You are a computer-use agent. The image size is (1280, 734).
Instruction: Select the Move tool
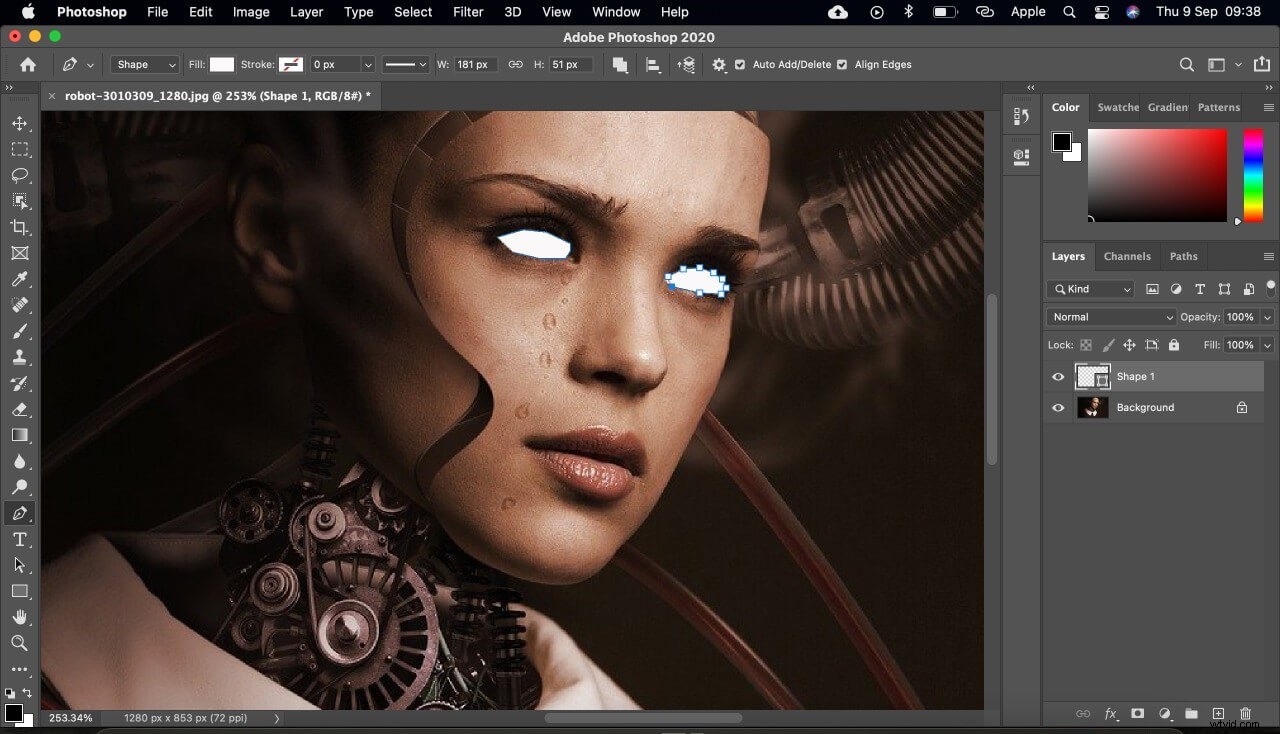point(20,124)
